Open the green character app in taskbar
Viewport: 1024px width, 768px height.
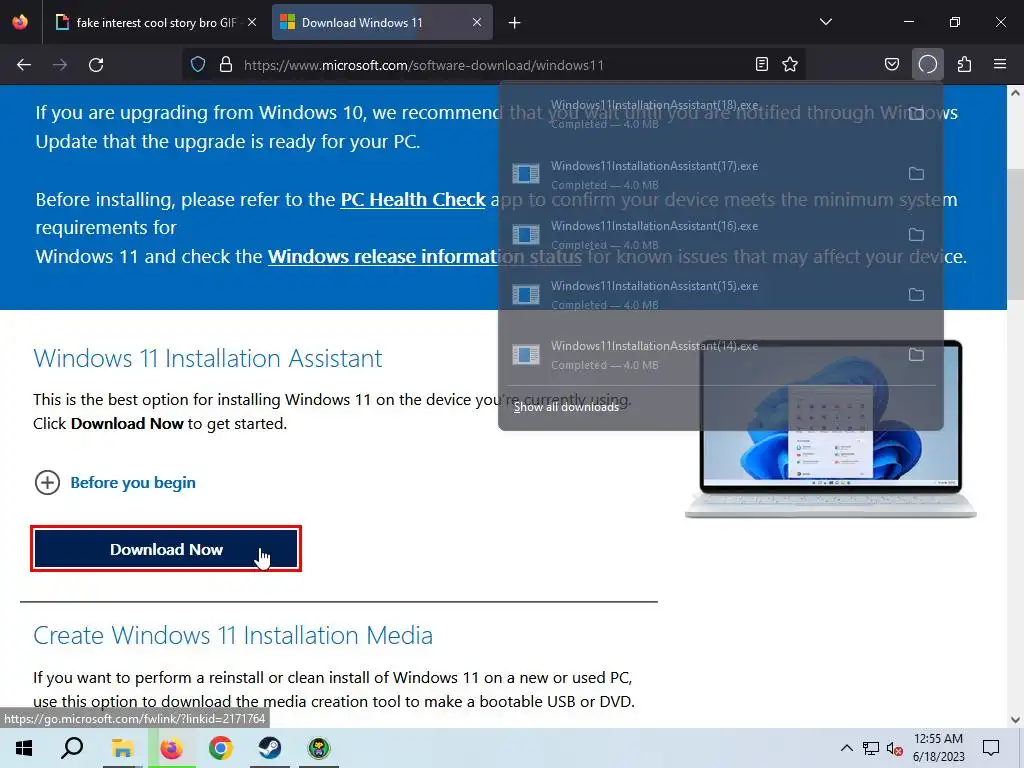319,748
